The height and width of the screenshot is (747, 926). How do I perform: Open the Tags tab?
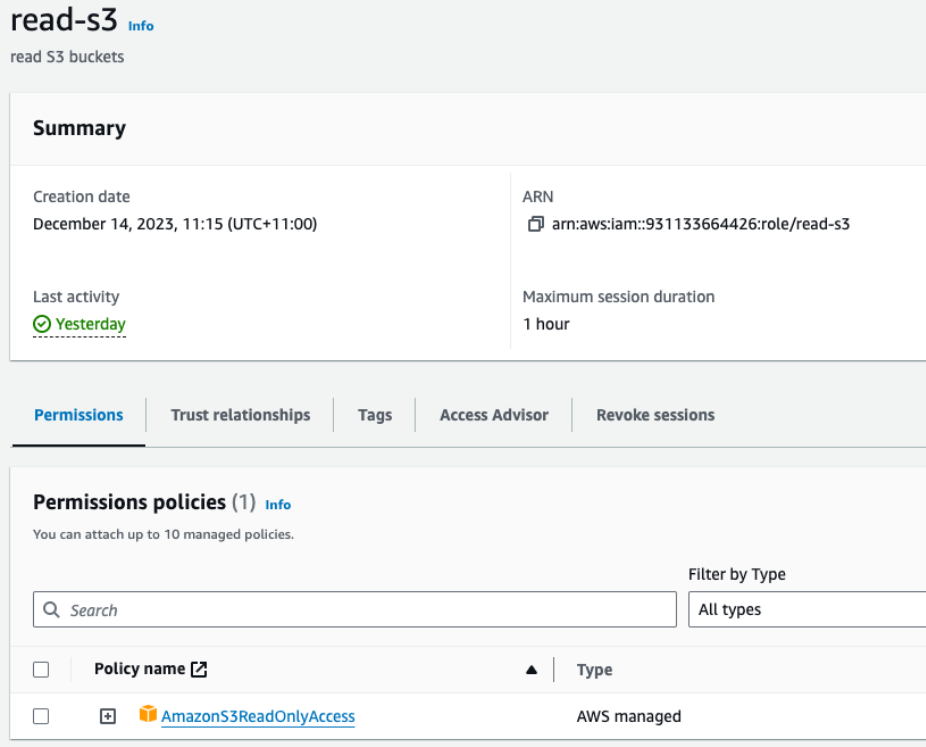(x=375, y=415)
